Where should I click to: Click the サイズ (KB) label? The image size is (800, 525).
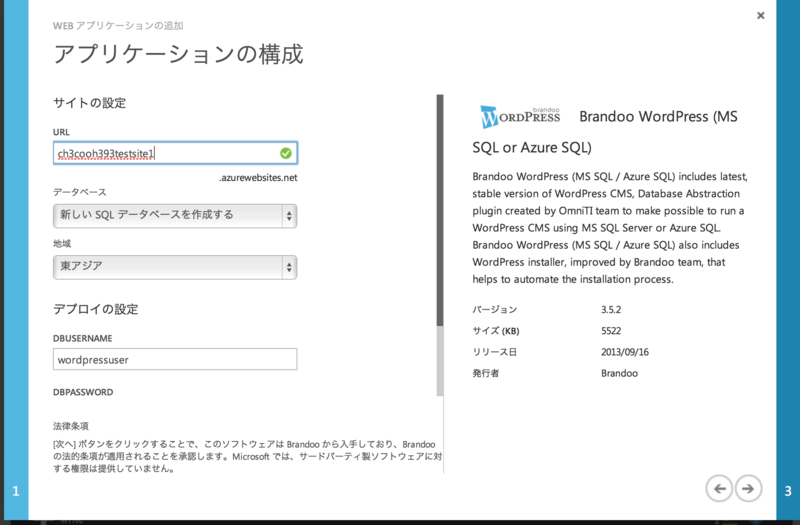496,331
